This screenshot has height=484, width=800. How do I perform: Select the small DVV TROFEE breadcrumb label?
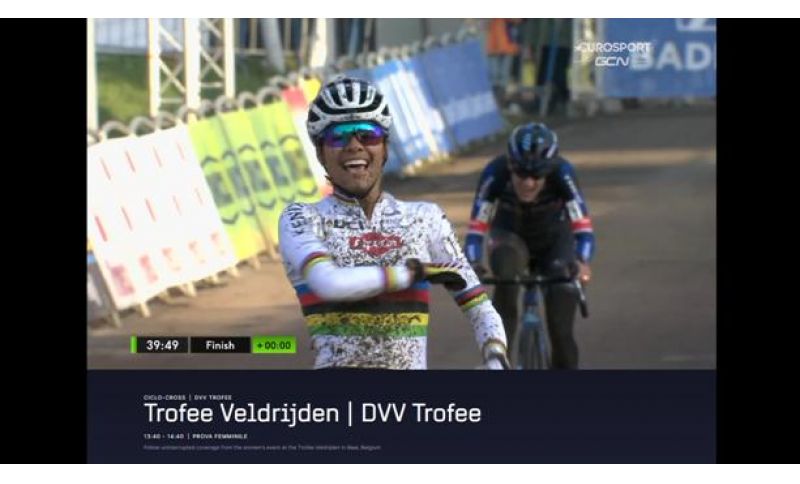pyautogui.click(x=213, y=397)
